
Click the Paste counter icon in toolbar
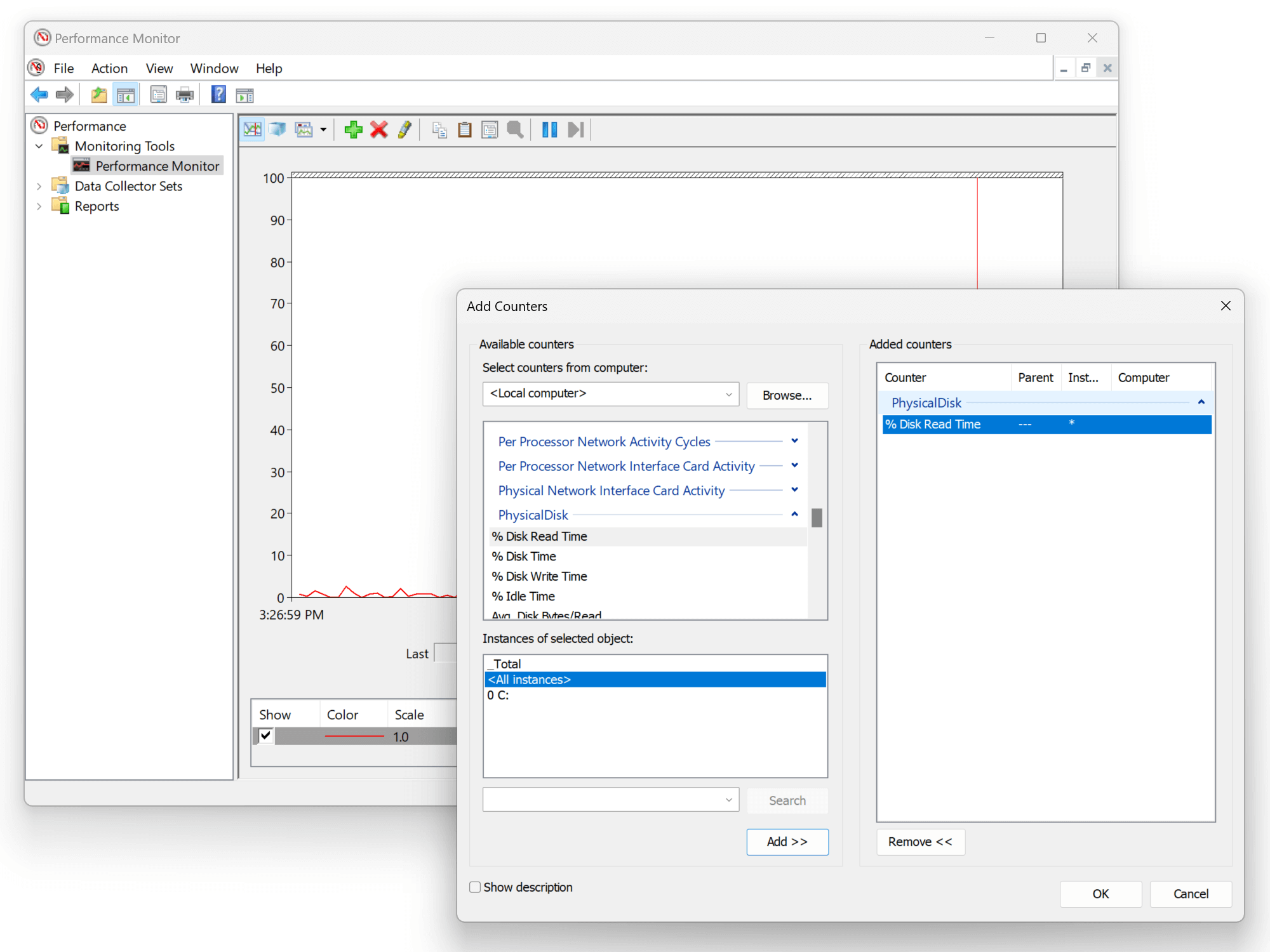coord(467,130)
